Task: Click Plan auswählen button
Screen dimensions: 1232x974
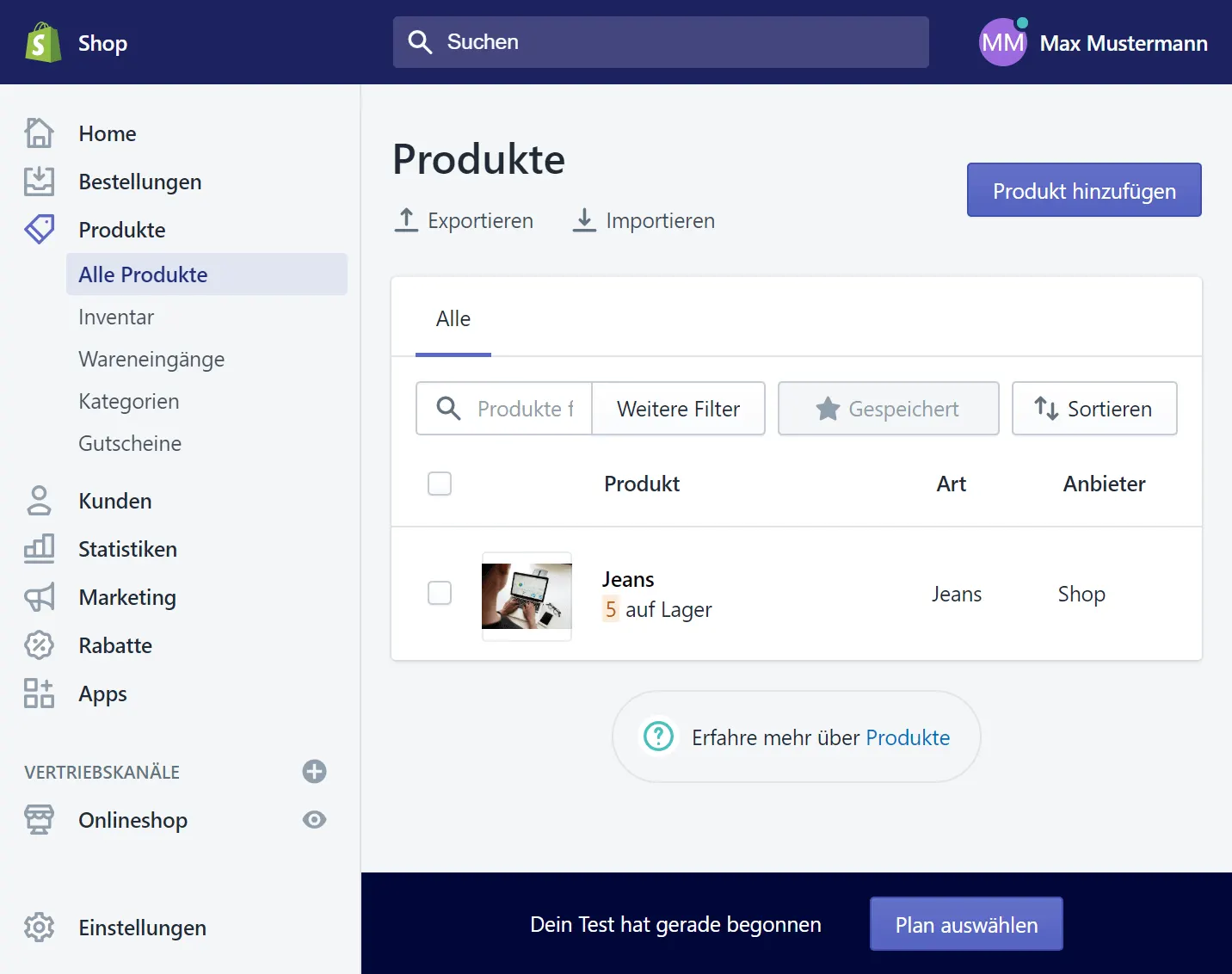Action: point(966,924)
